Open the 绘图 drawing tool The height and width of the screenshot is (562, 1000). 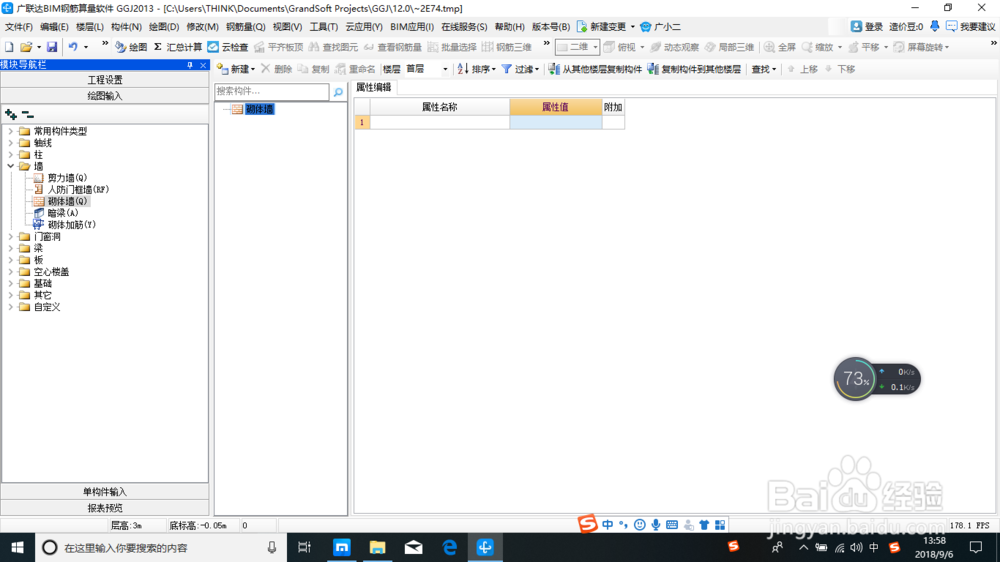(x=131, y=47)
